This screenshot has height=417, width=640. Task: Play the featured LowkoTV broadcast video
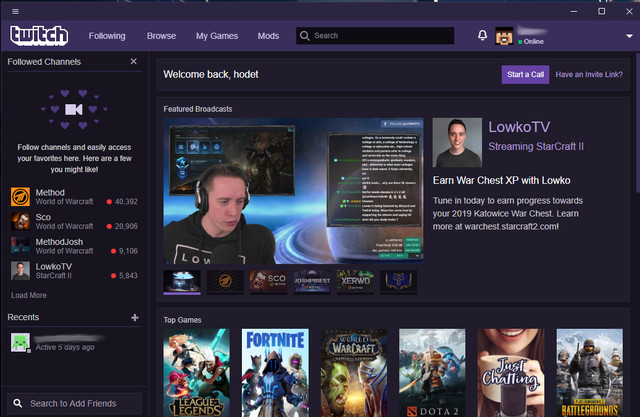click(293, 191)
